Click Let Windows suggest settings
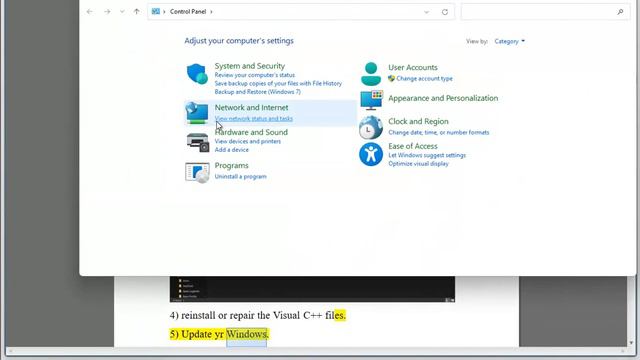The width and height of the screenshot is (640, 360). click(427, 155)
